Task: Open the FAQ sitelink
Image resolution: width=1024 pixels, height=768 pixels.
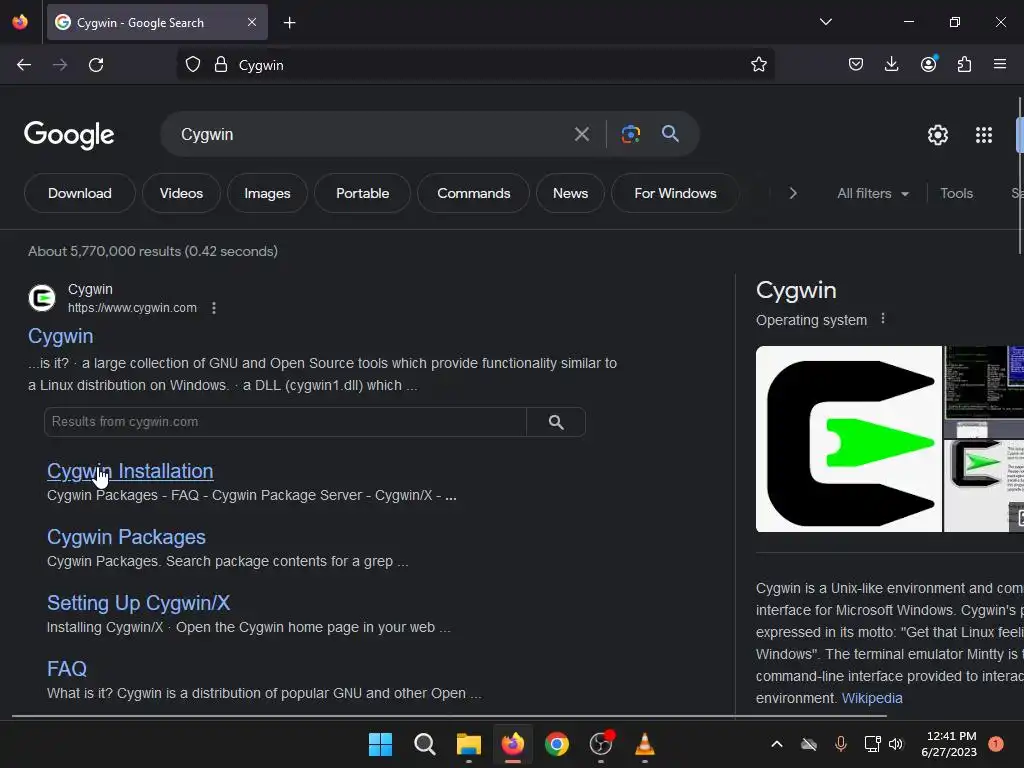Action: (67, 669)
